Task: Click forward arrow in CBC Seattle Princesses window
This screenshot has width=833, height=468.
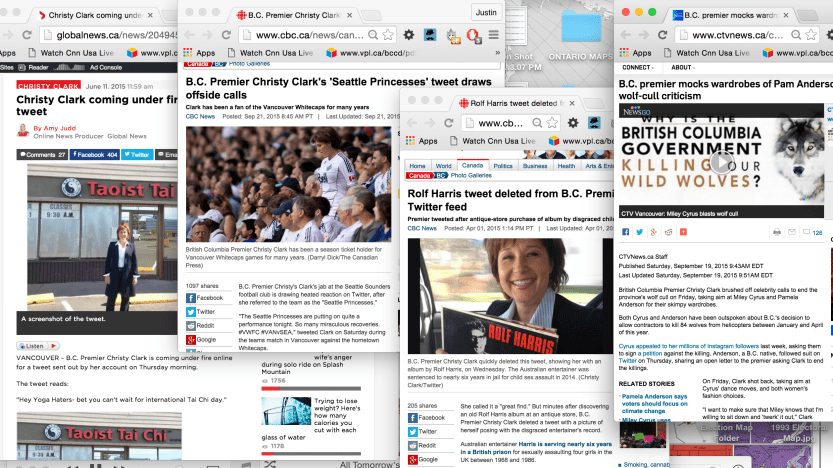Action: click(207, 35)
